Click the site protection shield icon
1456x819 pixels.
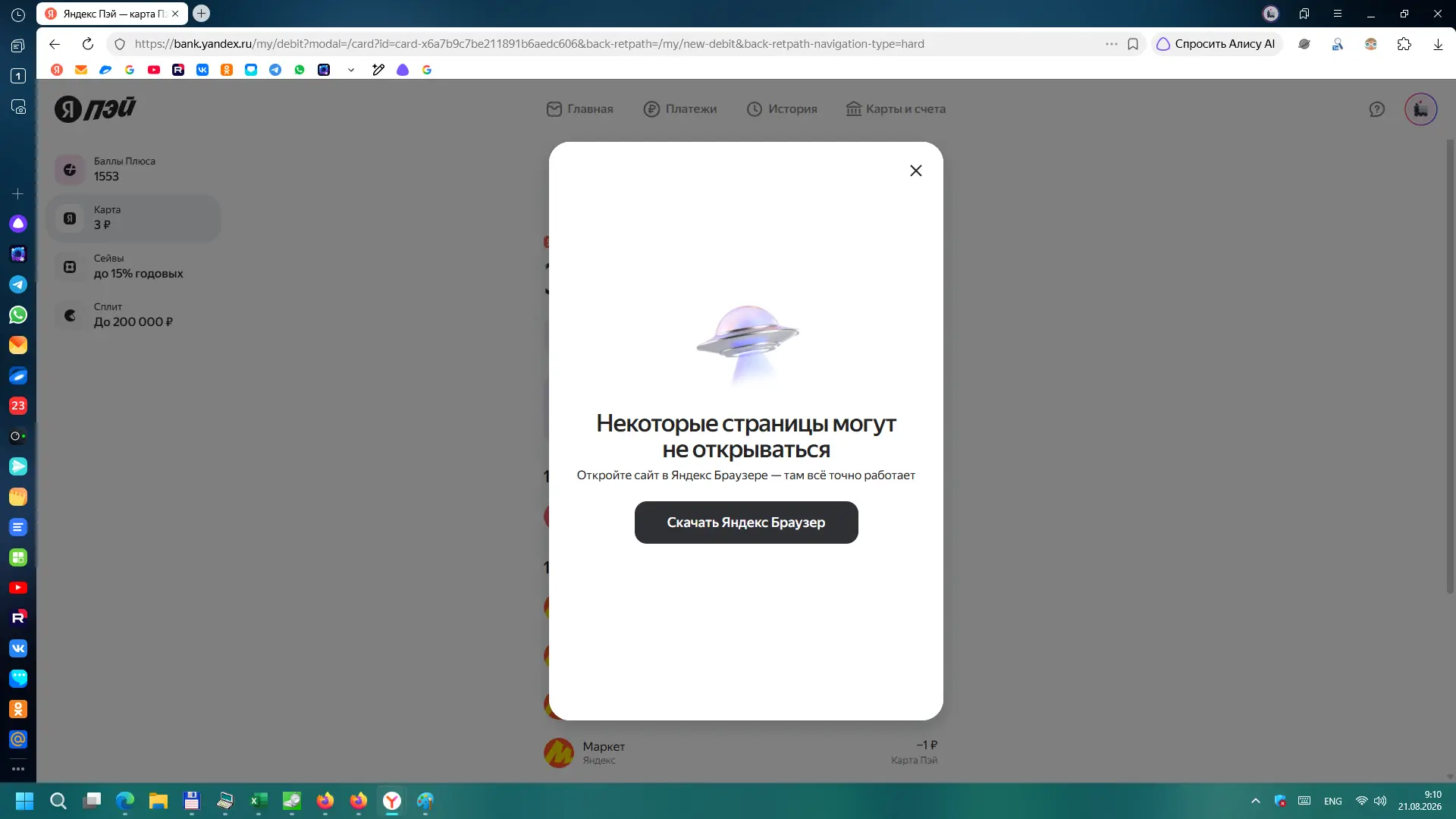click(x=120, y=44)
